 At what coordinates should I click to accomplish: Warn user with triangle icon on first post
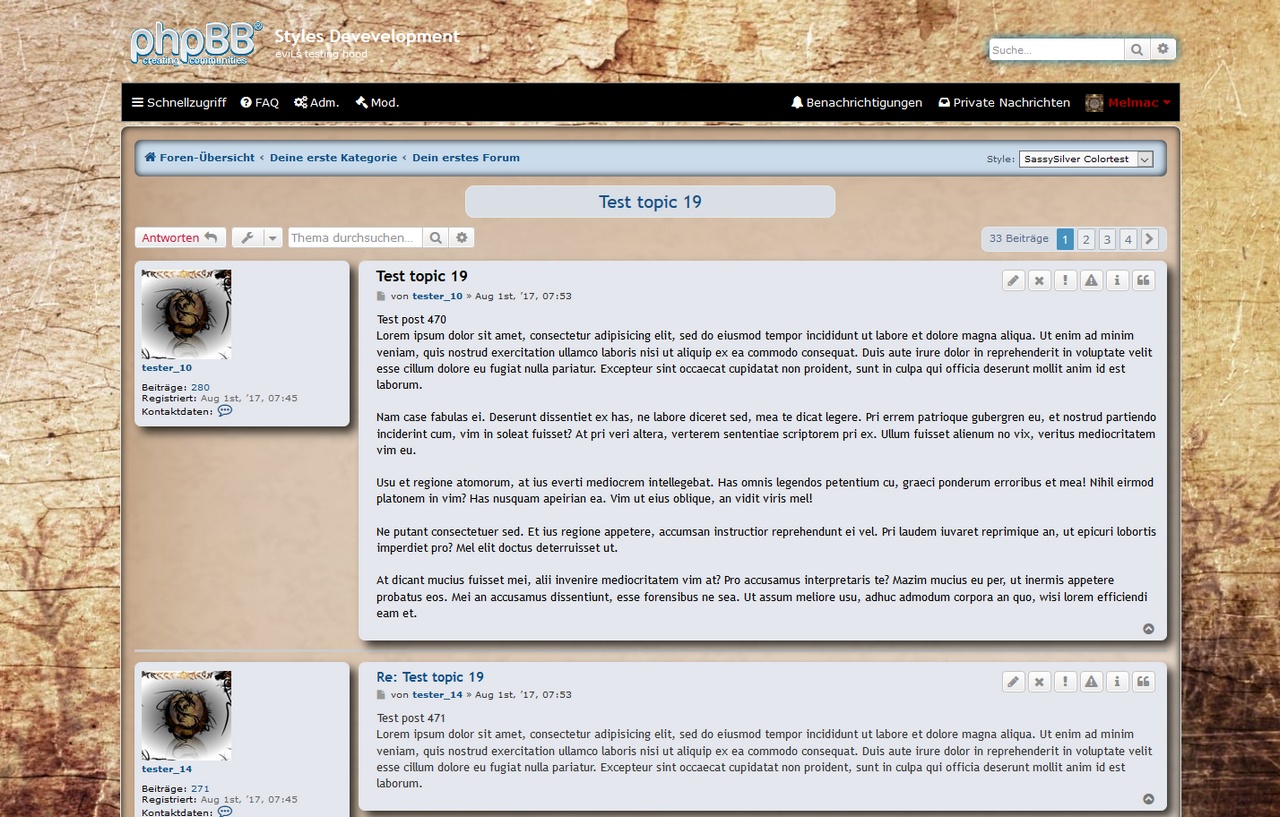pos(1091,281)
